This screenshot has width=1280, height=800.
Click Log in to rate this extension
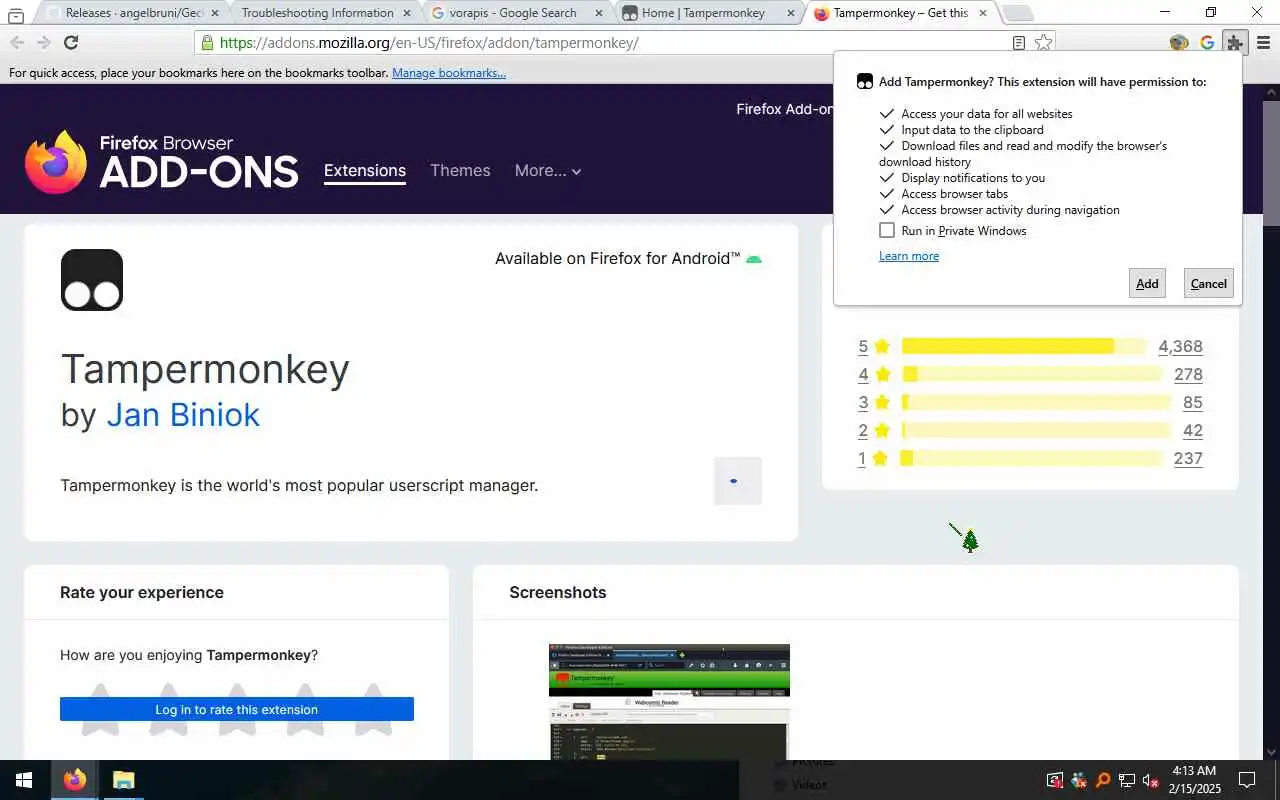(x=237, y=709)
